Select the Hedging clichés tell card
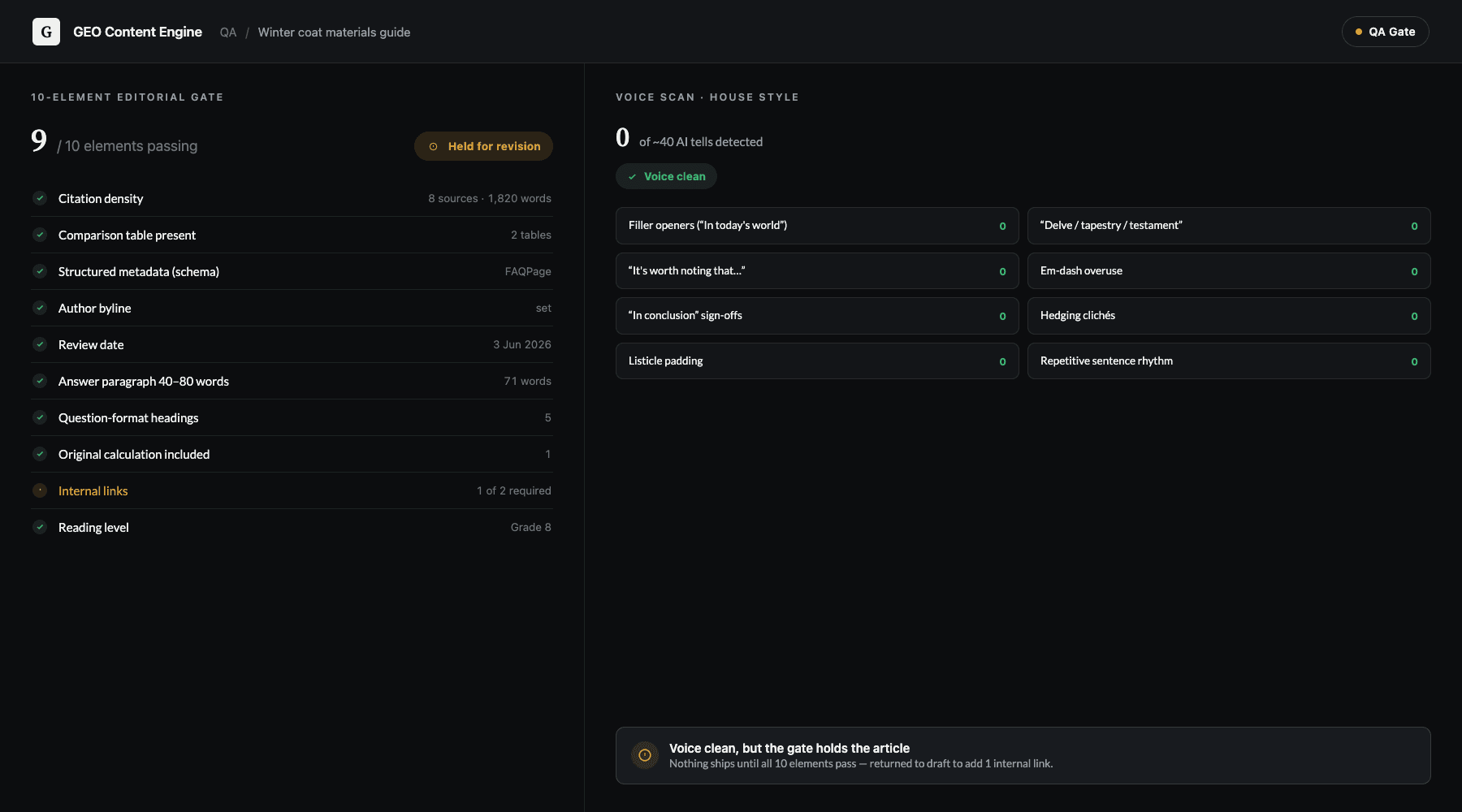The width and height of the screenshot is (1462, 812). (x=1229, y=316)
